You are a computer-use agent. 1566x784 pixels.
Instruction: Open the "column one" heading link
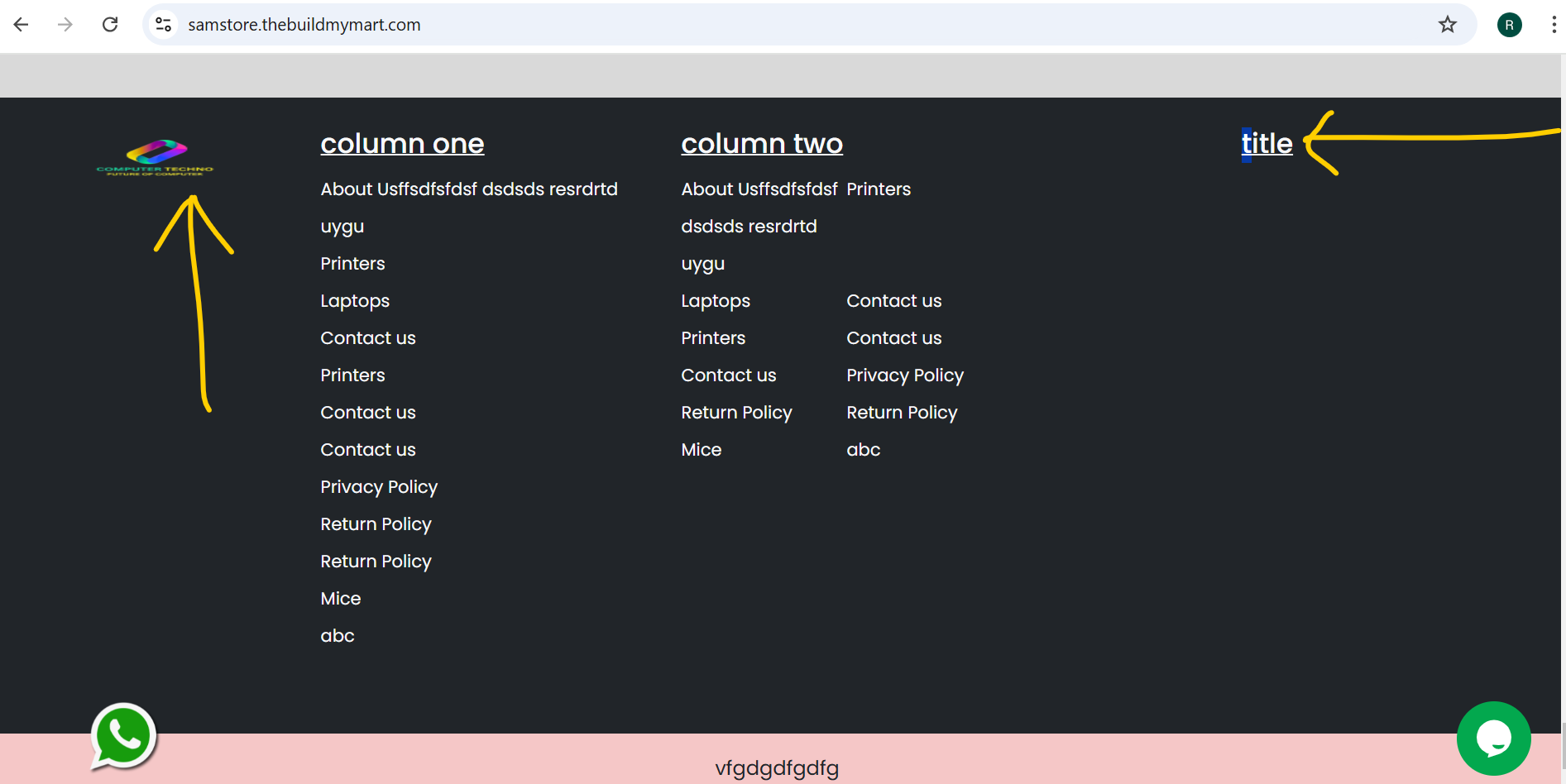point(402,143)
